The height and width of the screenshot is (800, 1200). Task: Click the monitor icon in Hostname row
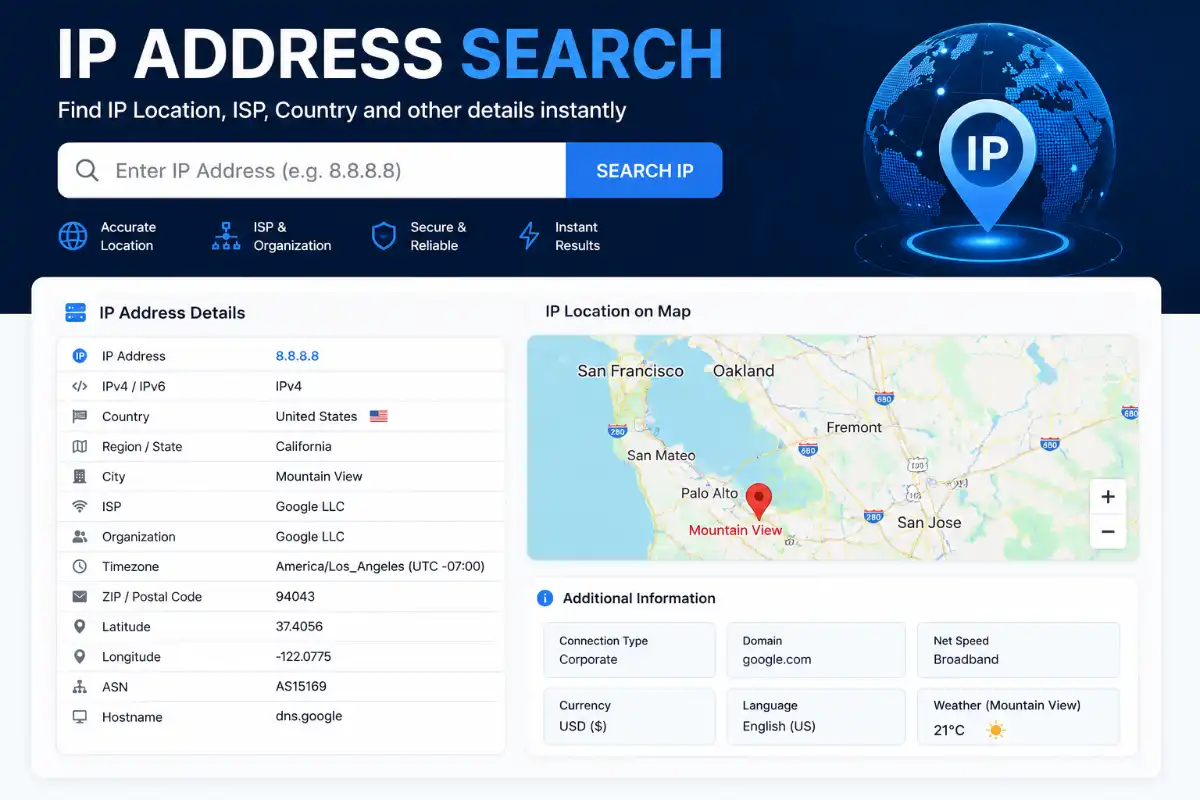click(x=80, y=716)
